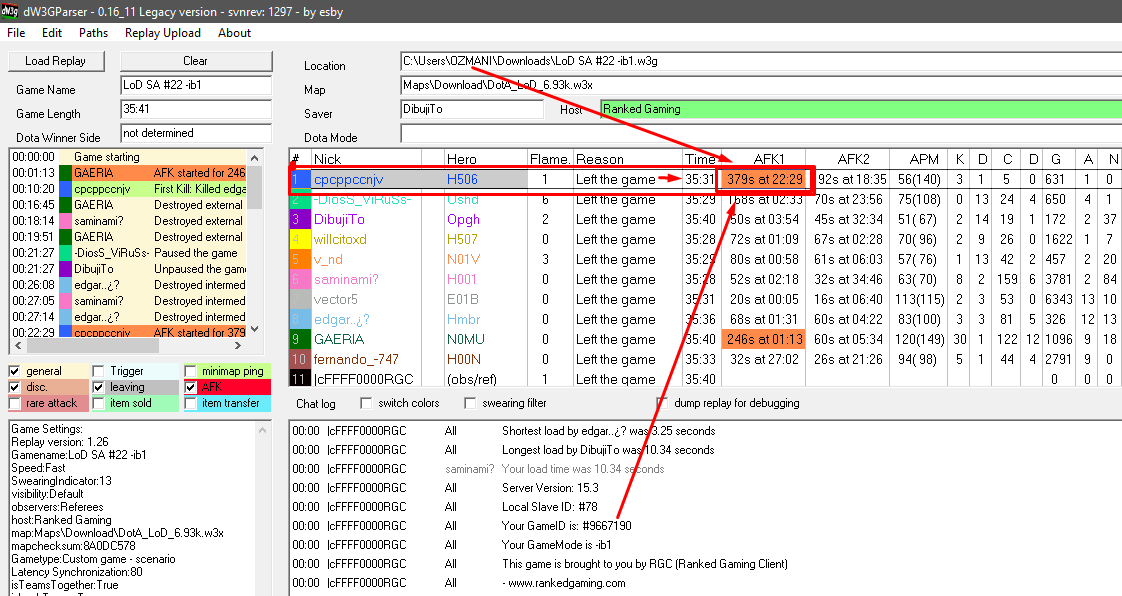Click Game Settings panel scroll up arrow

click(263, 430)
